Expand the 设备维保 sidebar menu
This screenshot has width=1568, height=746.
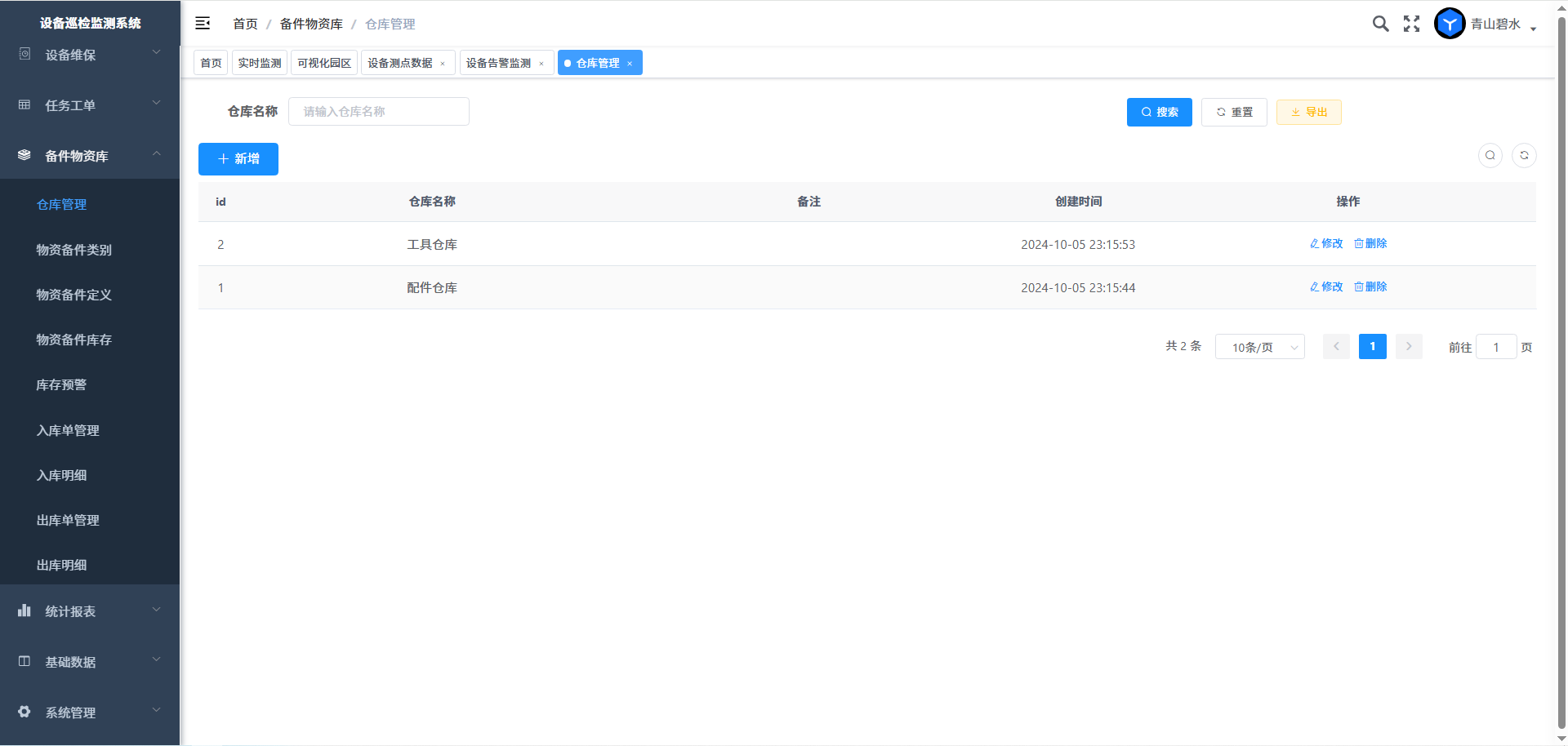pos(90,55)
